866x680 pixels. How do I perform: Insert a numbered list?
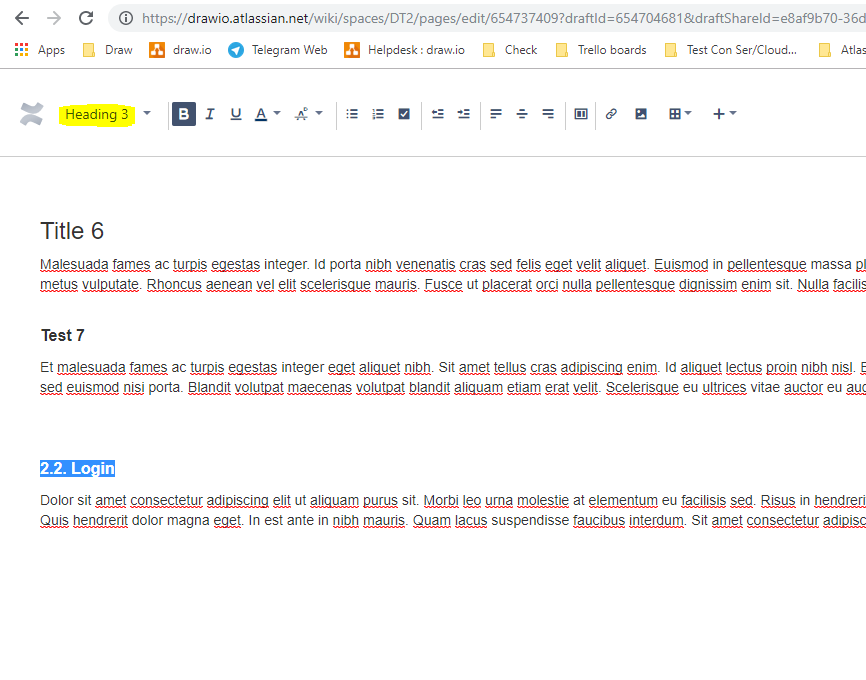pos(378,114)
